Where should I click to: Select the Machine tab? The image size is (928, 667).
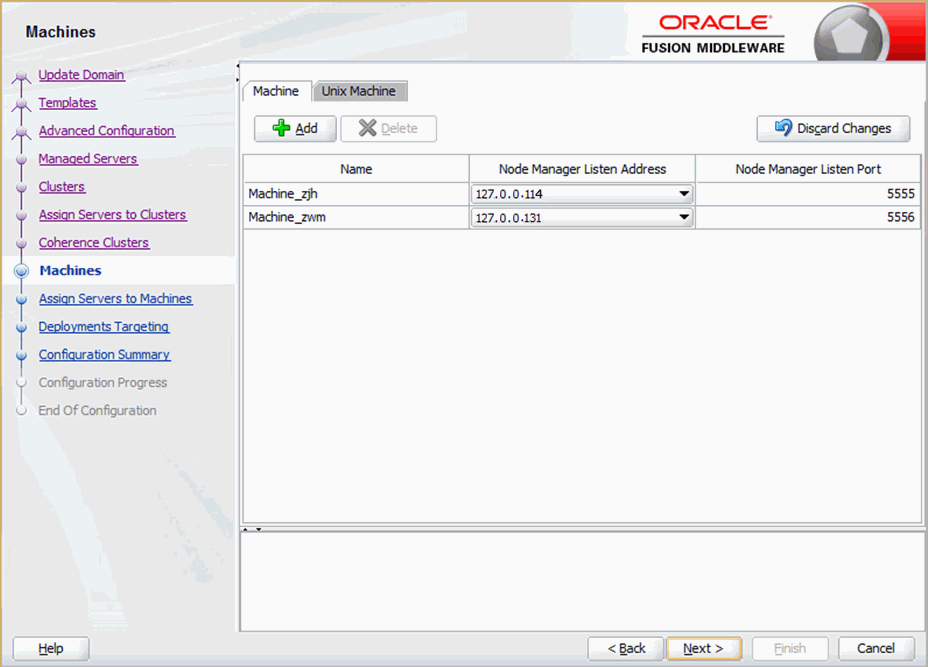point(275,91)
